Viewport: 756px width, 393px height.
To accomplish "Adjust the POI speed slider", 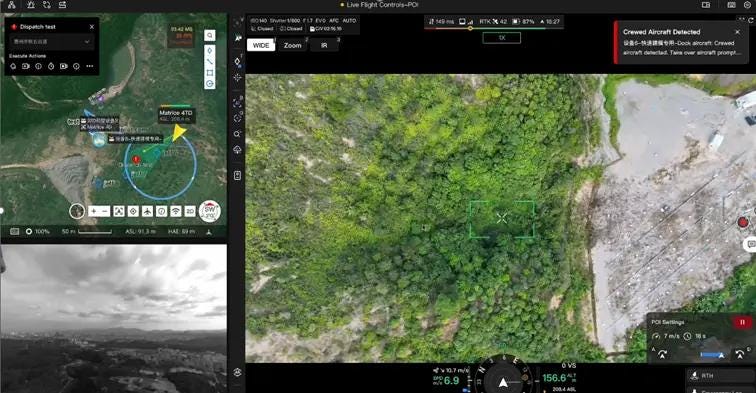I will pos(714,355).
